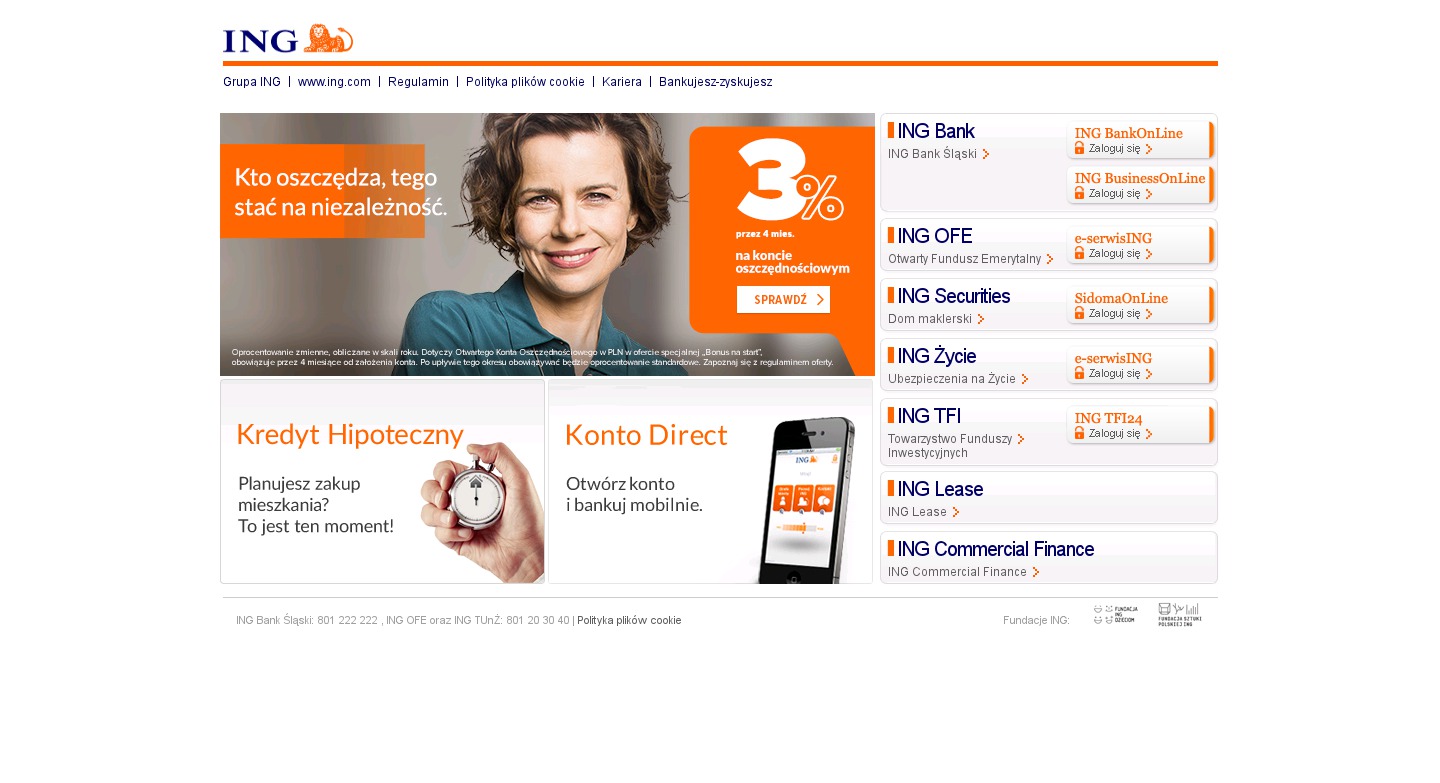The height and width of the screenshot is (783, 1440).
Task: Open the ING Lease link
Action: tap(917, 512)
